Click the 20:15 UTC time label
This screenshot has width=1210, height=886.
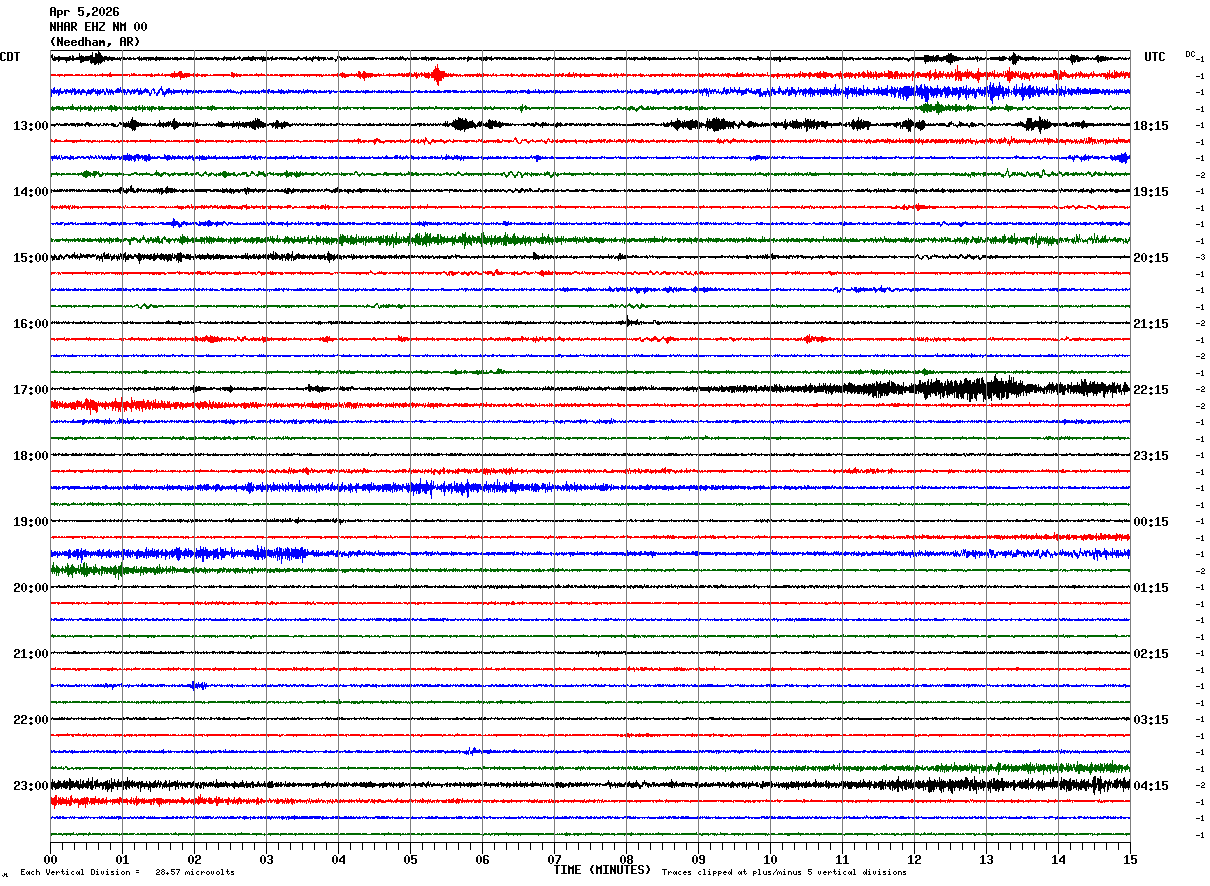click(1151, 258)
